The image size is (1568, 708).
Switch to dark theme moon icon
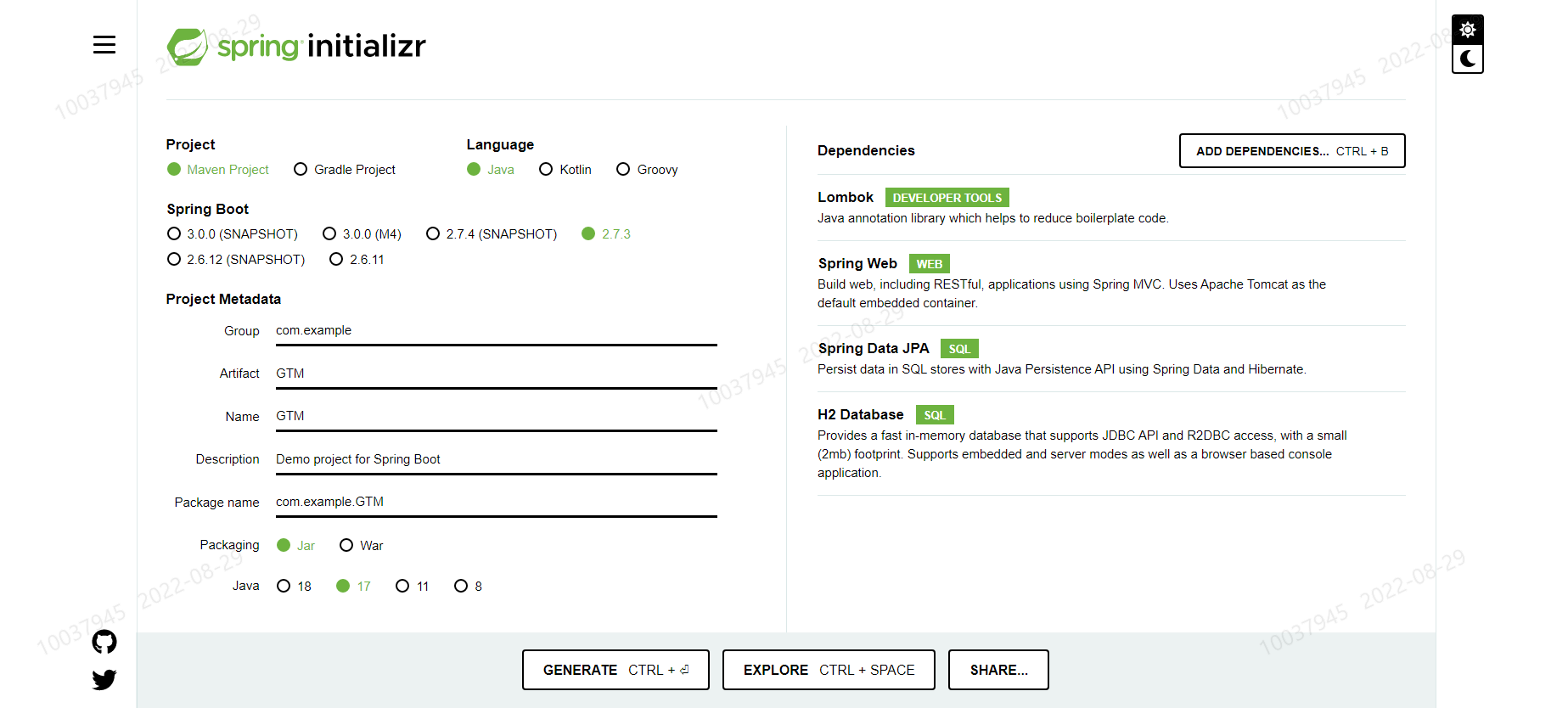pyautogui.click(x=1468, y=59)
